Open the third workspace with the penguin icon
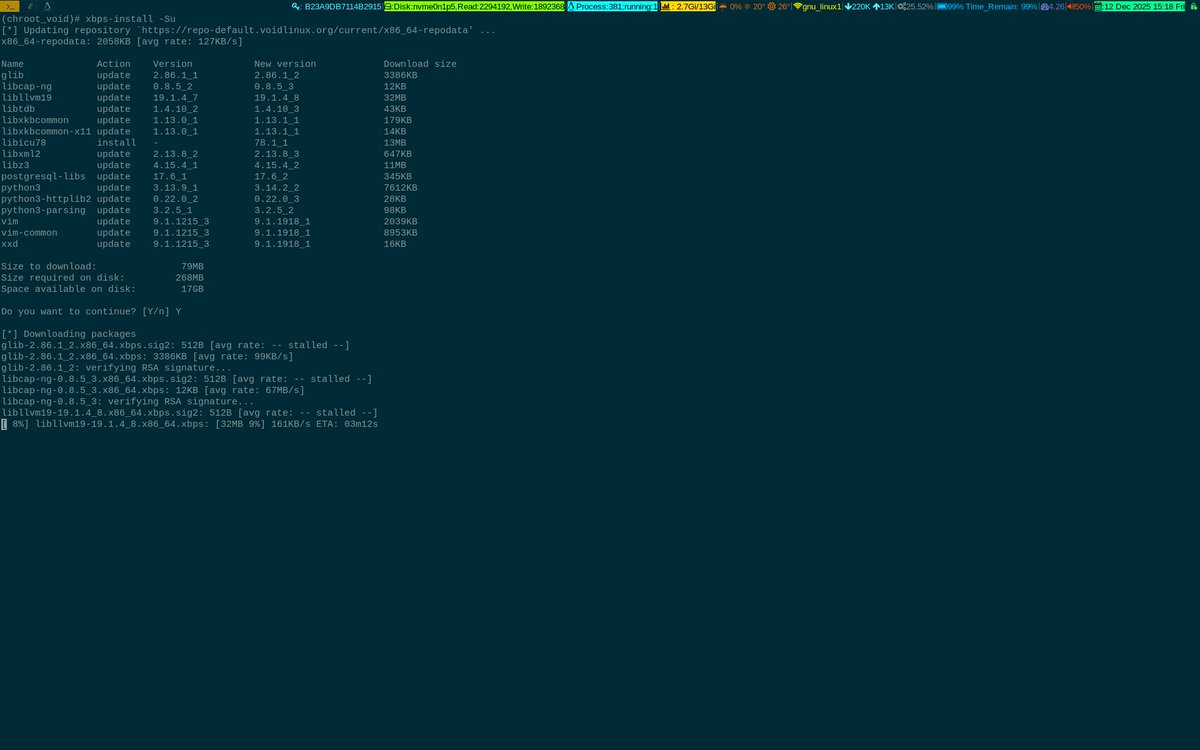 47,6
